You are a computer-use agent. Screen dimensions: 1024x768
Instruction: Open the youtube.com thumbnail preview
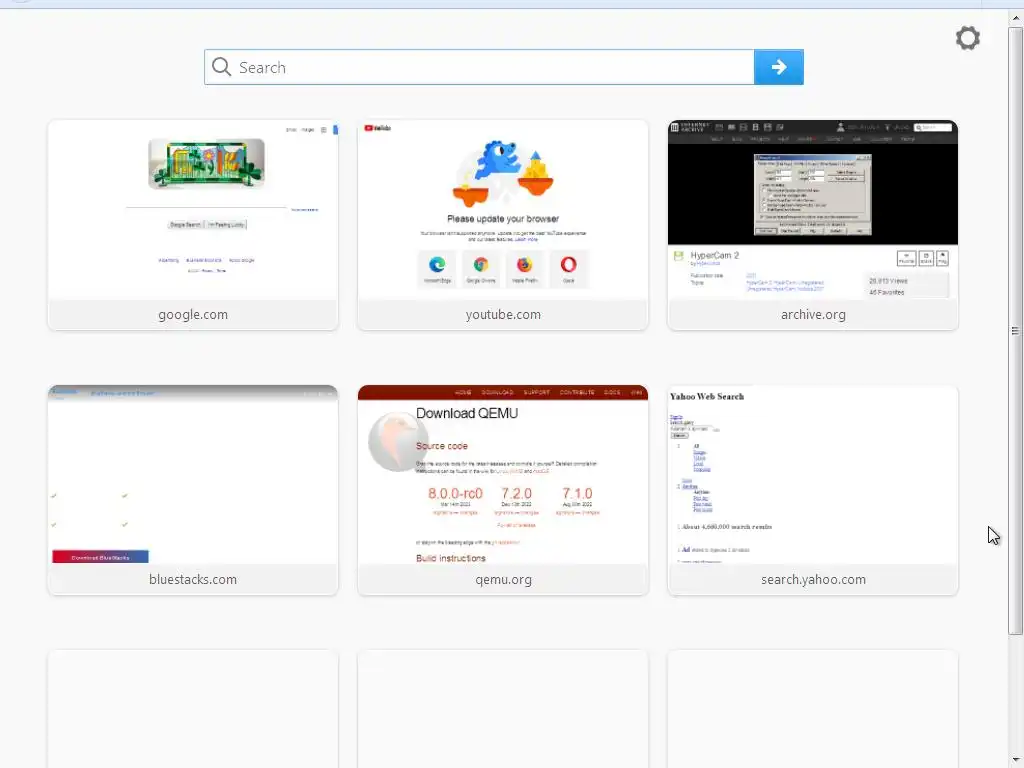503,210
